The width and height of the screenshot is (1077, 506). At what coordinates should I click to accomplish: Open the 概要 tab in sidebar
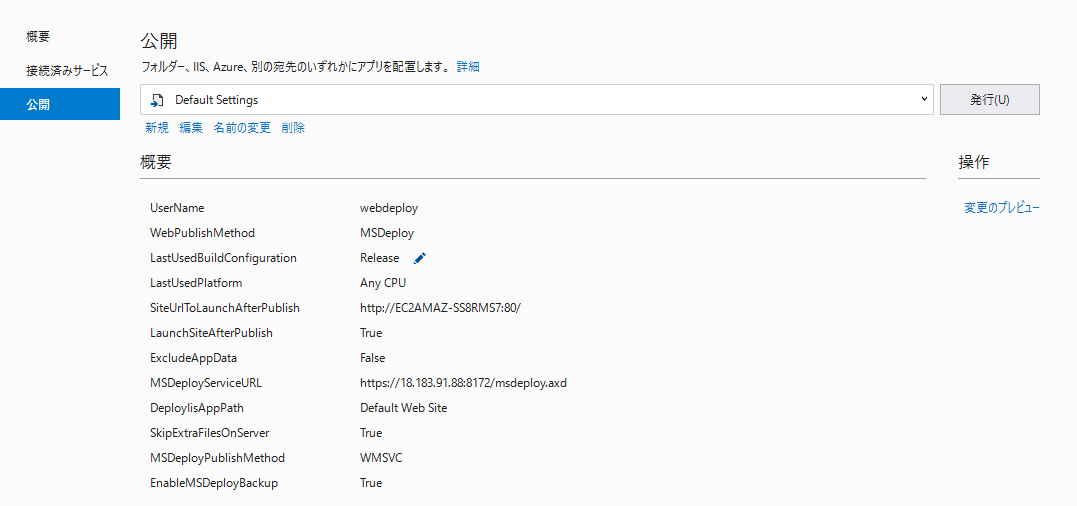(x=38, y=37)
